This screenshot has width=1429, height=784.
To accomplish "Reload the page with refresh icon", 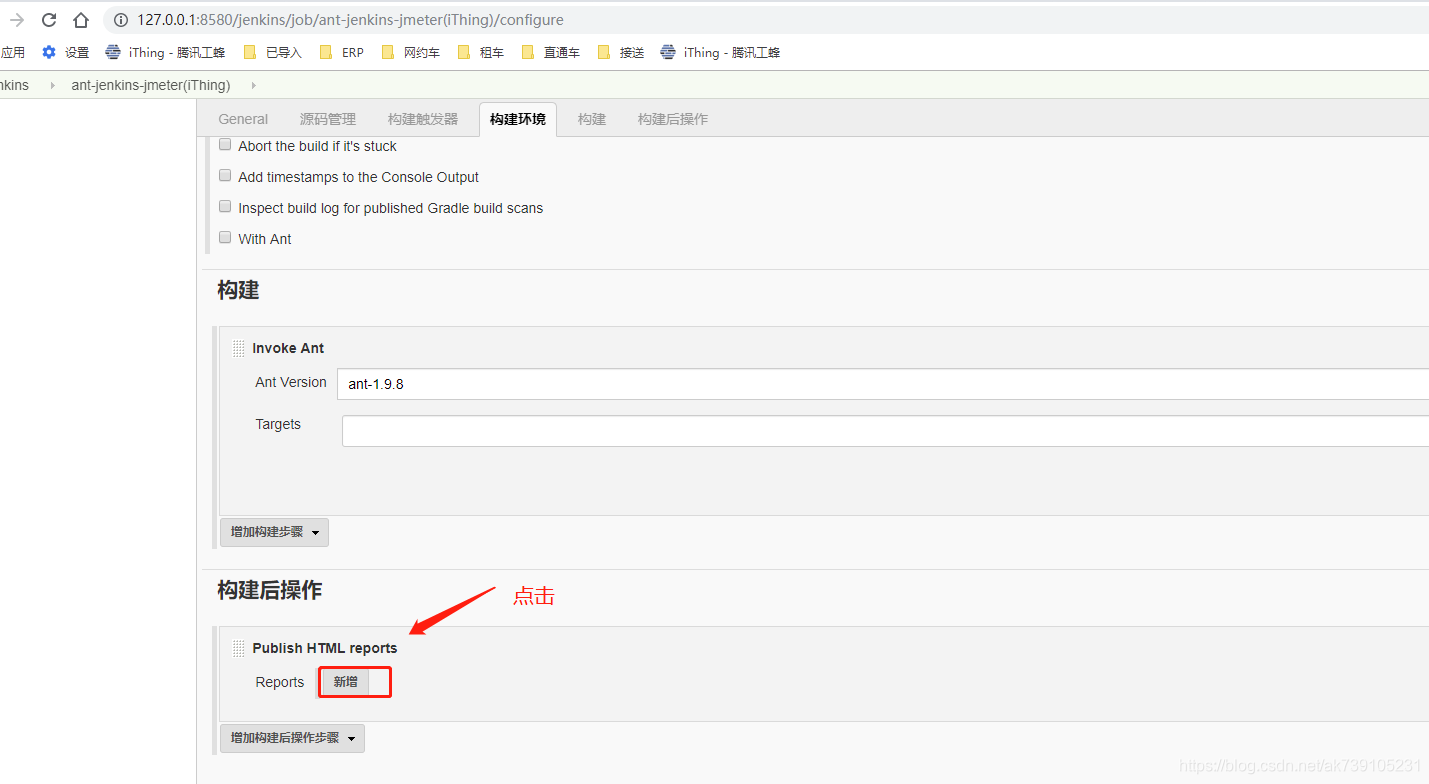I will click(48, 20).
